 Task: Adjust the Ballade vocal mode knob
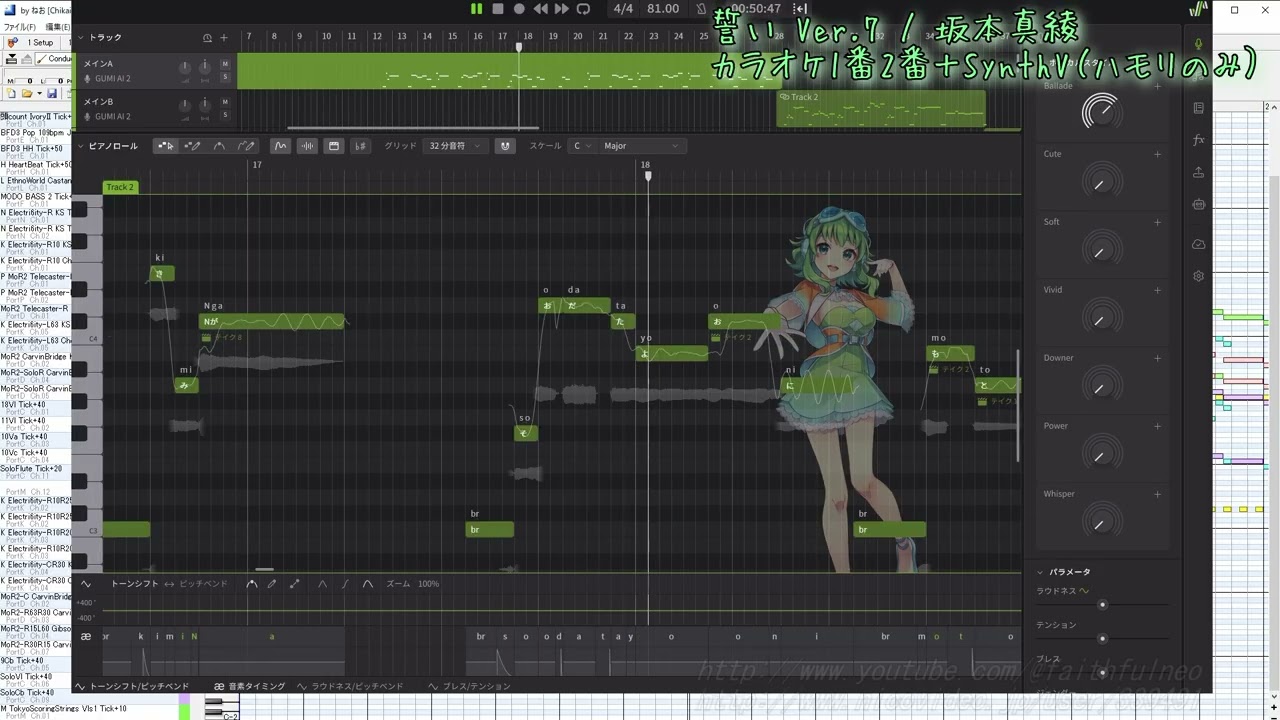point(1101,112)
